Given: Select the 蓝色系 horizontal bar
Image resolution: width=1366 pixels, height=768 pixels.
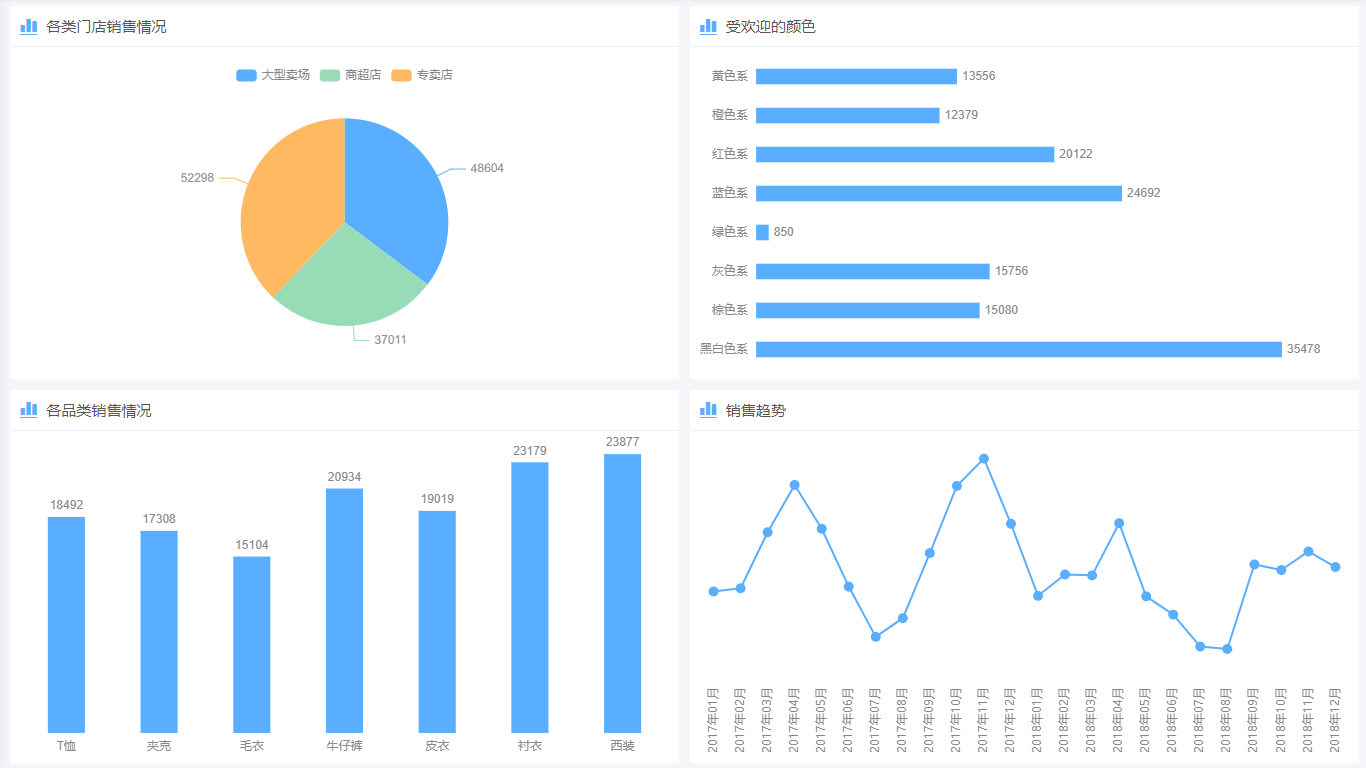Looking at the screenshot, I should pyautogui.click(x=938, y=193).
